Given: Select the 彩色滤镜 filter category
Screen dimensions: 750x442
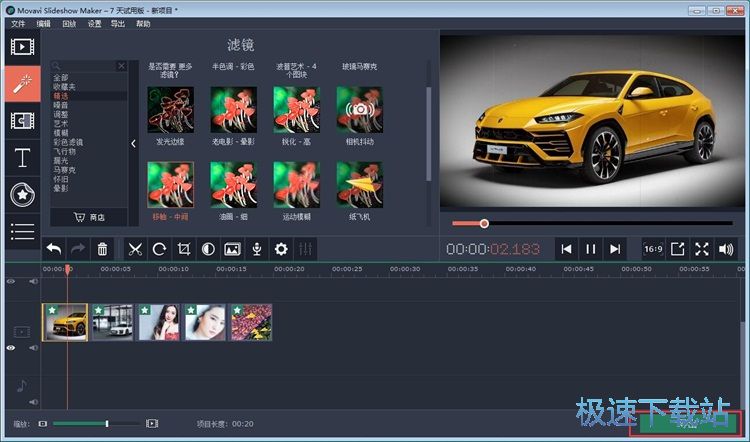Looking at the screenshot, I should 68,142.
